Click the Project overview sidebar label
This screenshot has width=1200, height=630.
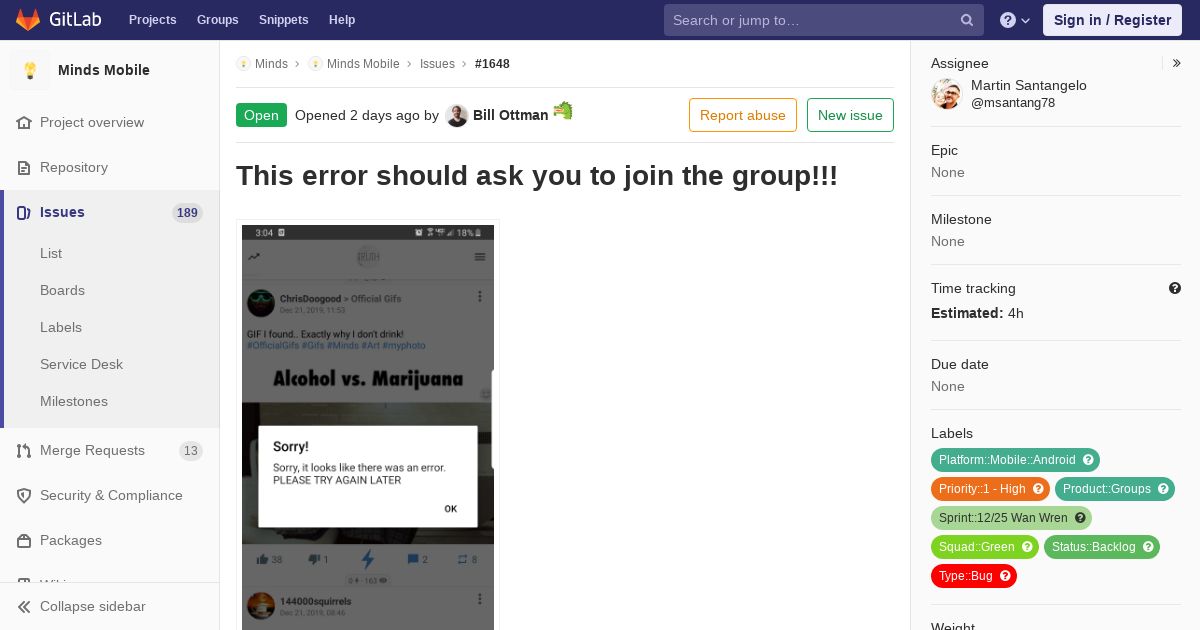tap(92, 122)
